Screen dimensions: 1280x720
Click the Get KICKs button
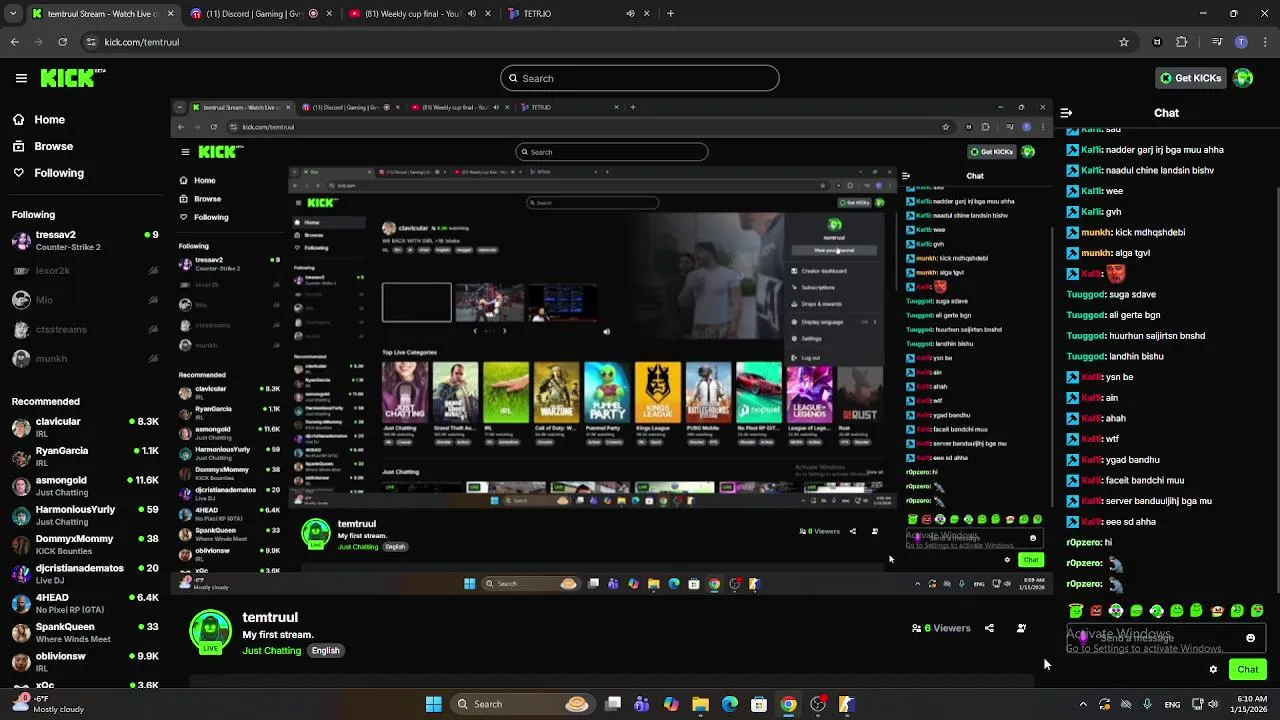point(1190,78)
